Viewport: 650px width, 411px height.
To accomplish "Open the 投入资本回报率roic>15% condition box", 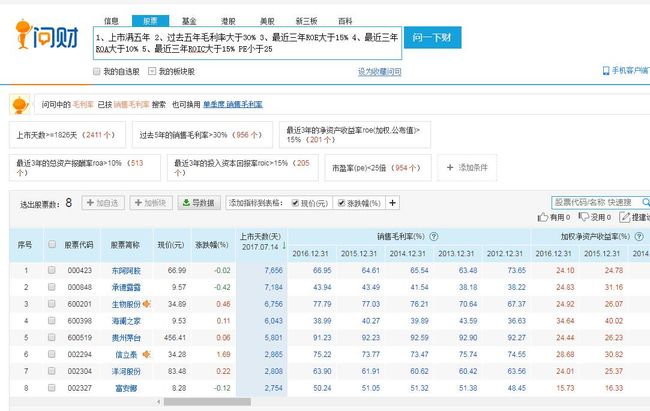I will [243, 168].
